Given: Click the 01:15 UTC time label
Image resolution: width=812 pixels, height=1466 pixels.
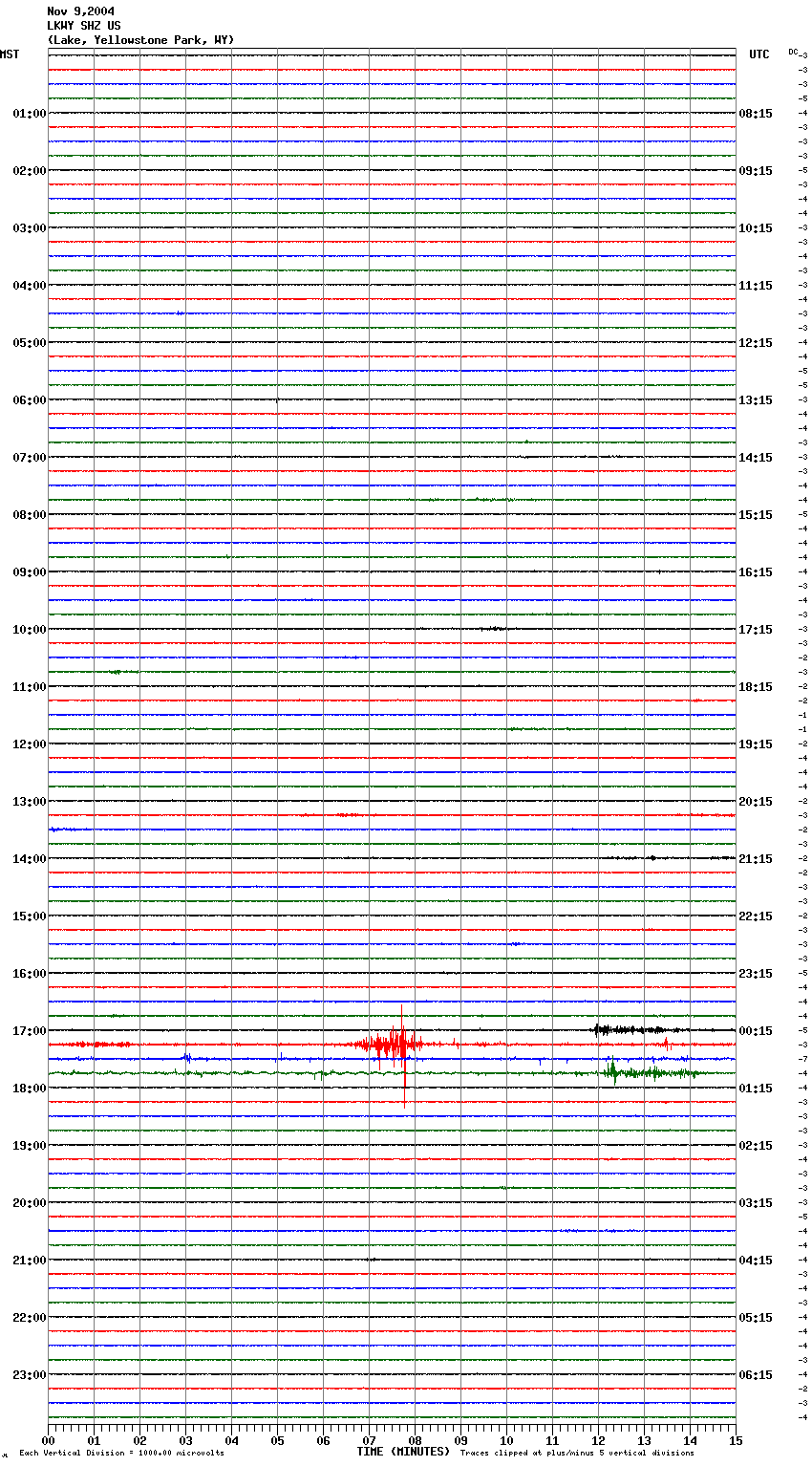Looking at the screenshot, I should (756, 1089).
